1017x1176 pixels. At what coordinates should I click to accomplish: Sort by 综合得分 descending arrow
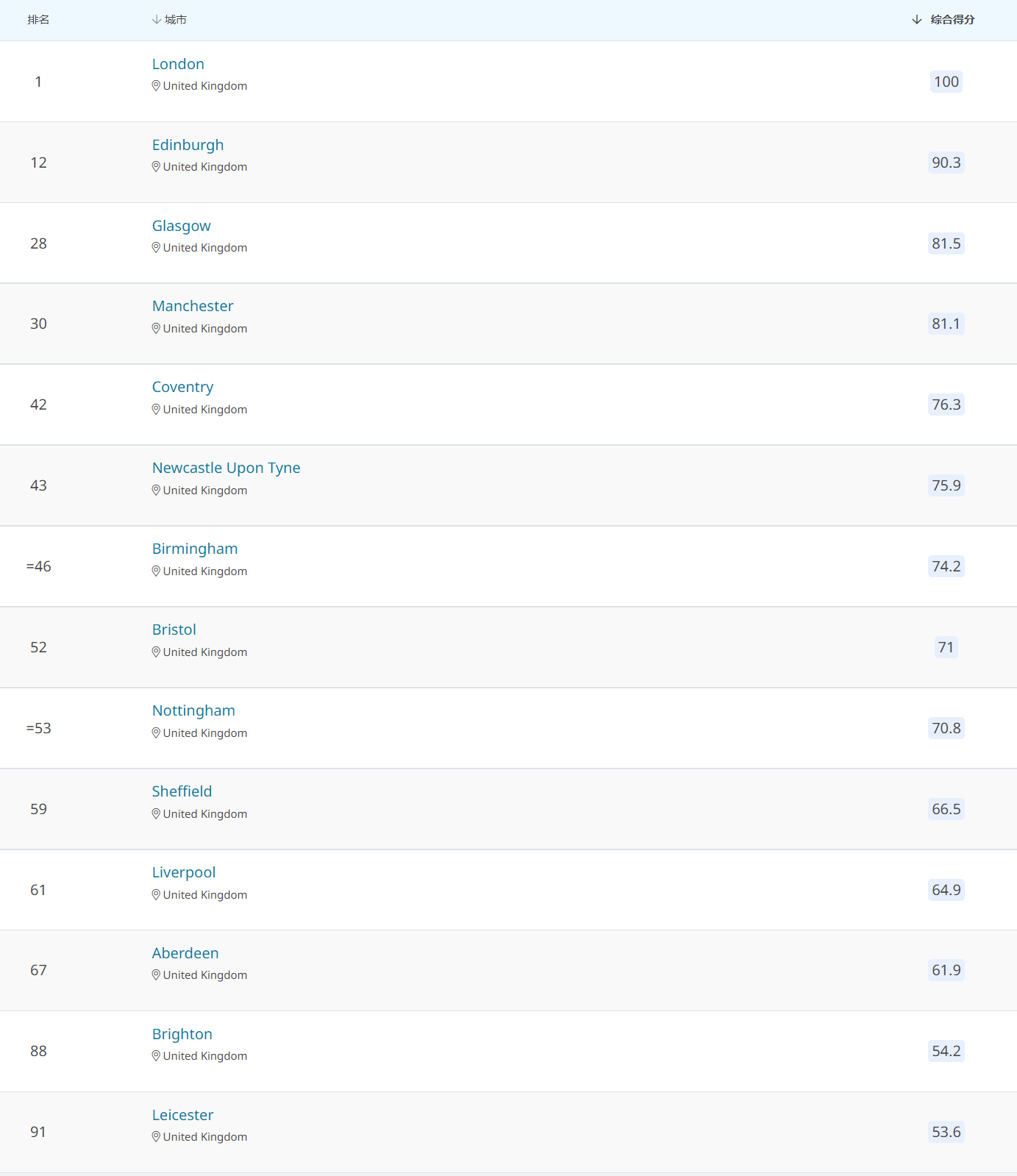coord(916,20)
